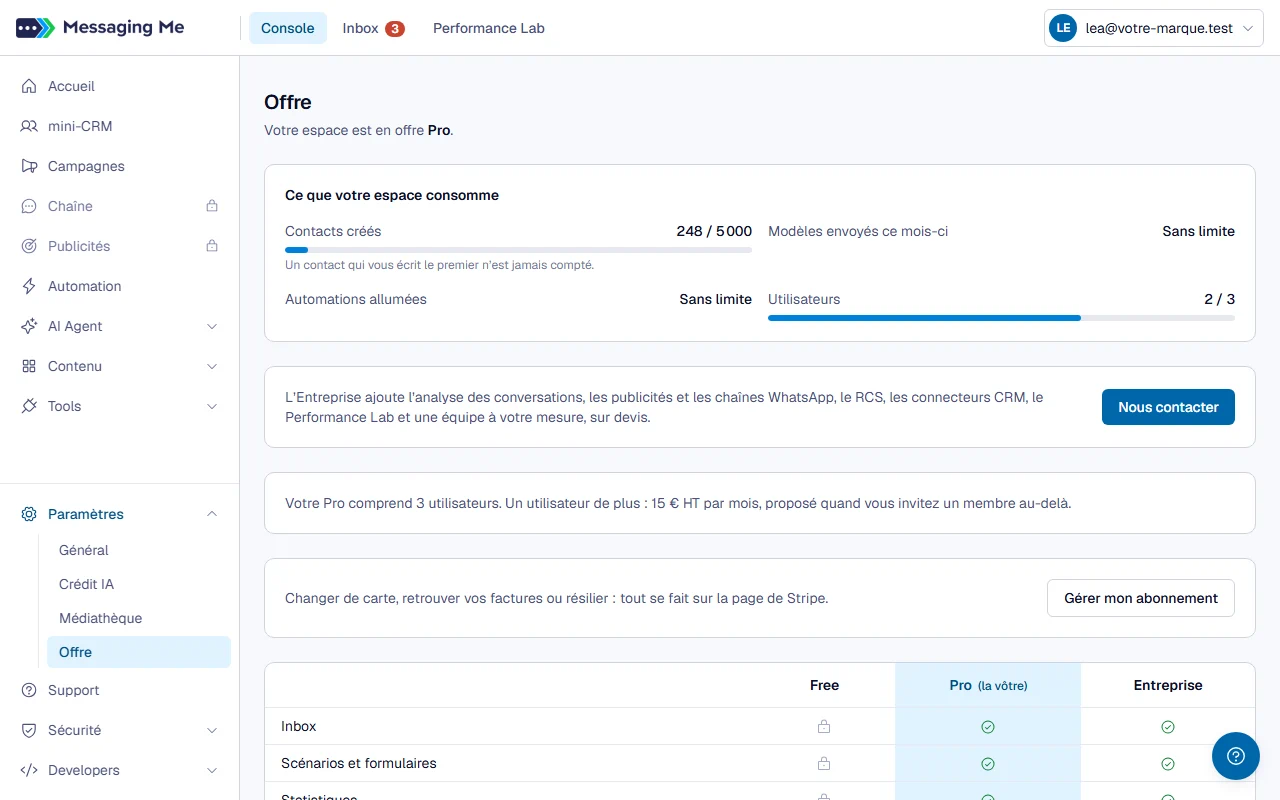
Task: Click the Campagnes megaphone icon
Action: pos(29,166)
